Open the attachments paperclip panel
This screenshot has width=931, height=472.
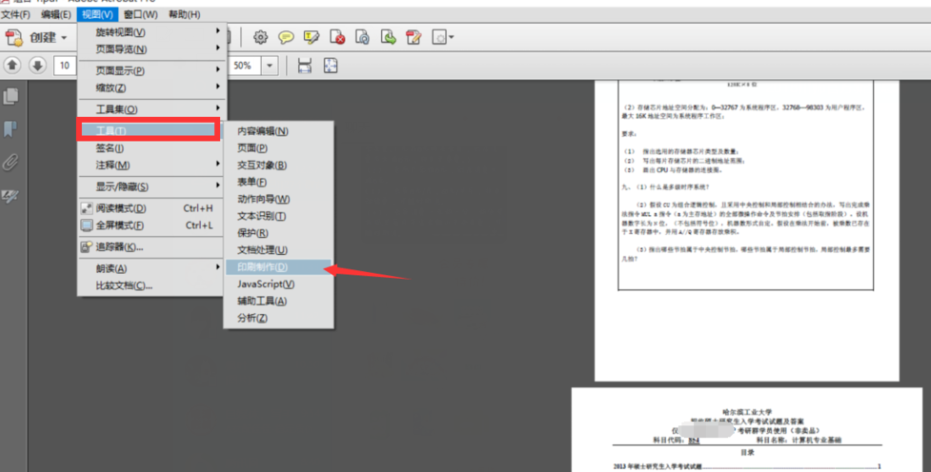coord(11,162)
